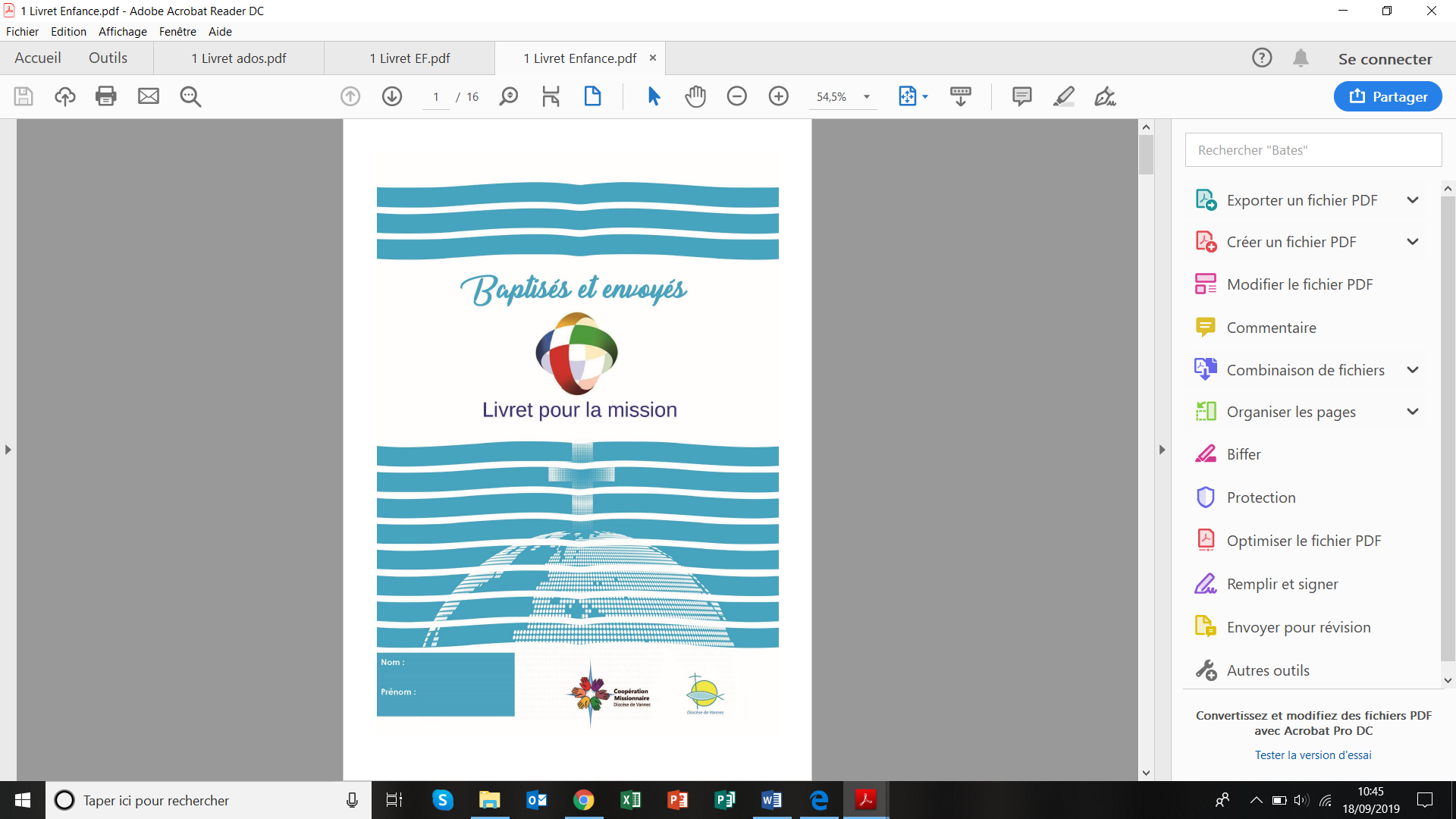
Task: Select the Hand pan tool
Action: tap(695, 96)
